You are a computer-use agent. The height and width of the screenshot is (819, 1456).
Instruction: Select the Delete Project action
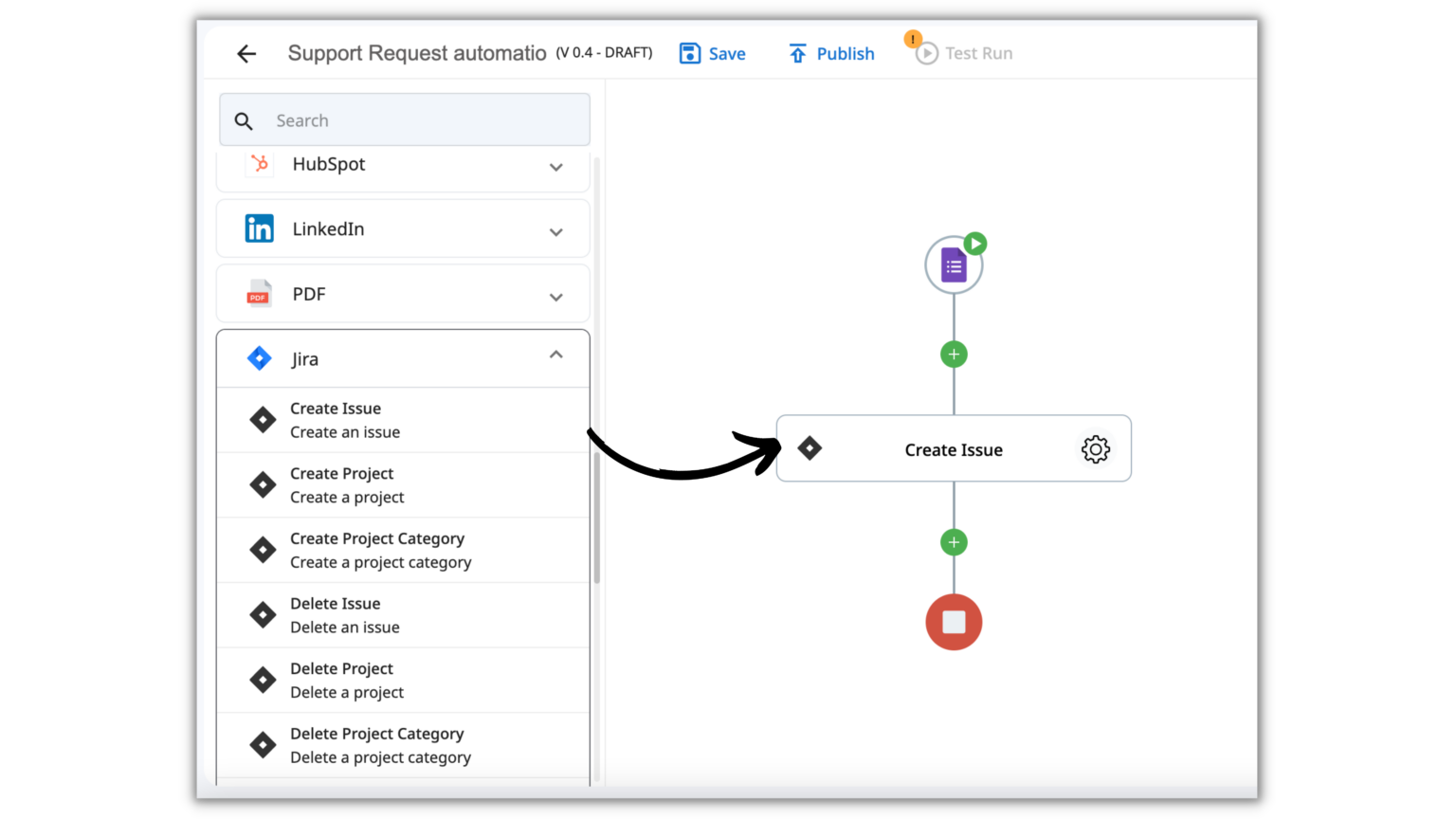pyautogui.click(x=341, y=679)
